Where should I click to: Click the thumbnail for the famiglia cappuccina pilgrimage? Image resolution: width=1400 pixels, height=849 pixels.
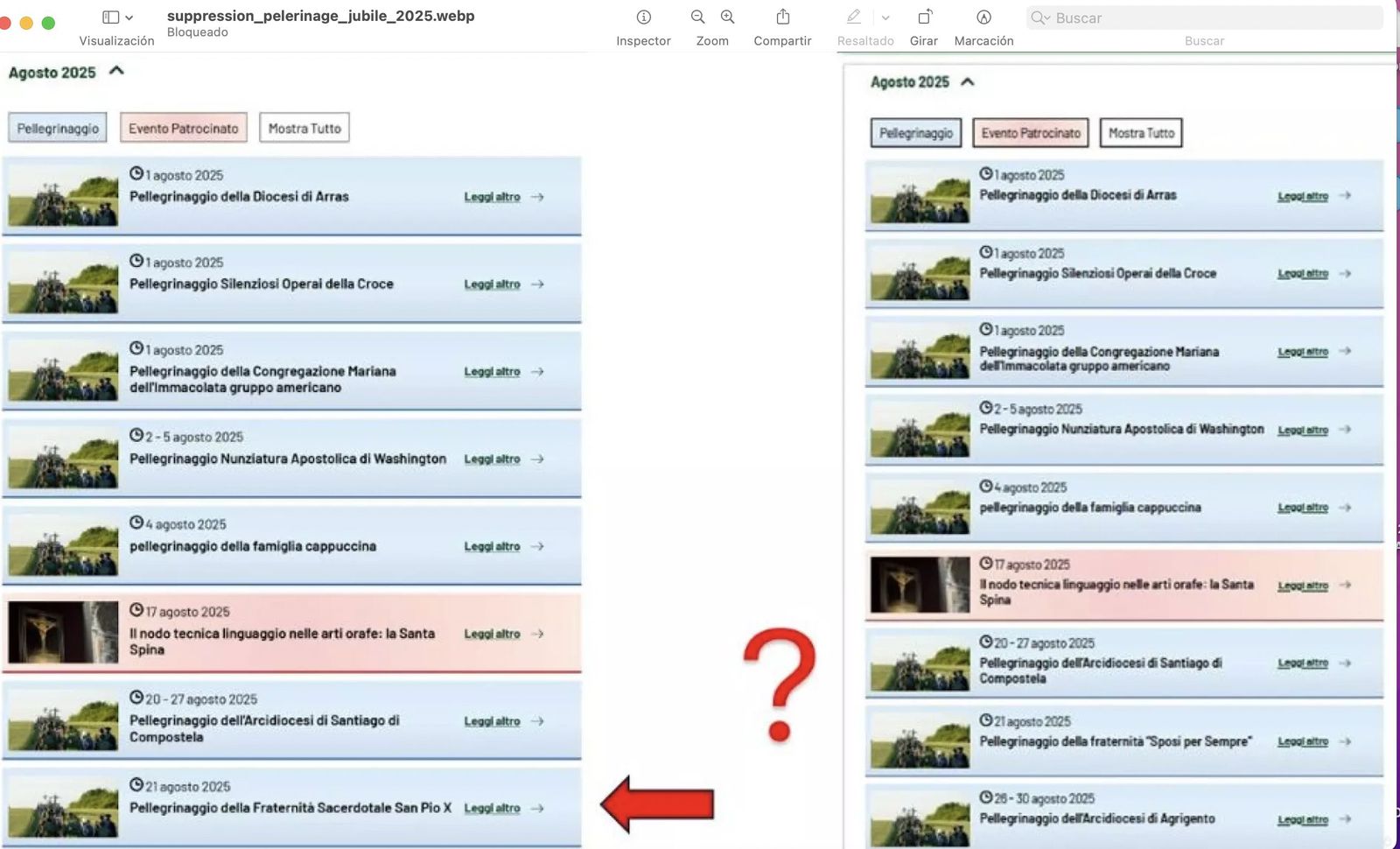62,544
